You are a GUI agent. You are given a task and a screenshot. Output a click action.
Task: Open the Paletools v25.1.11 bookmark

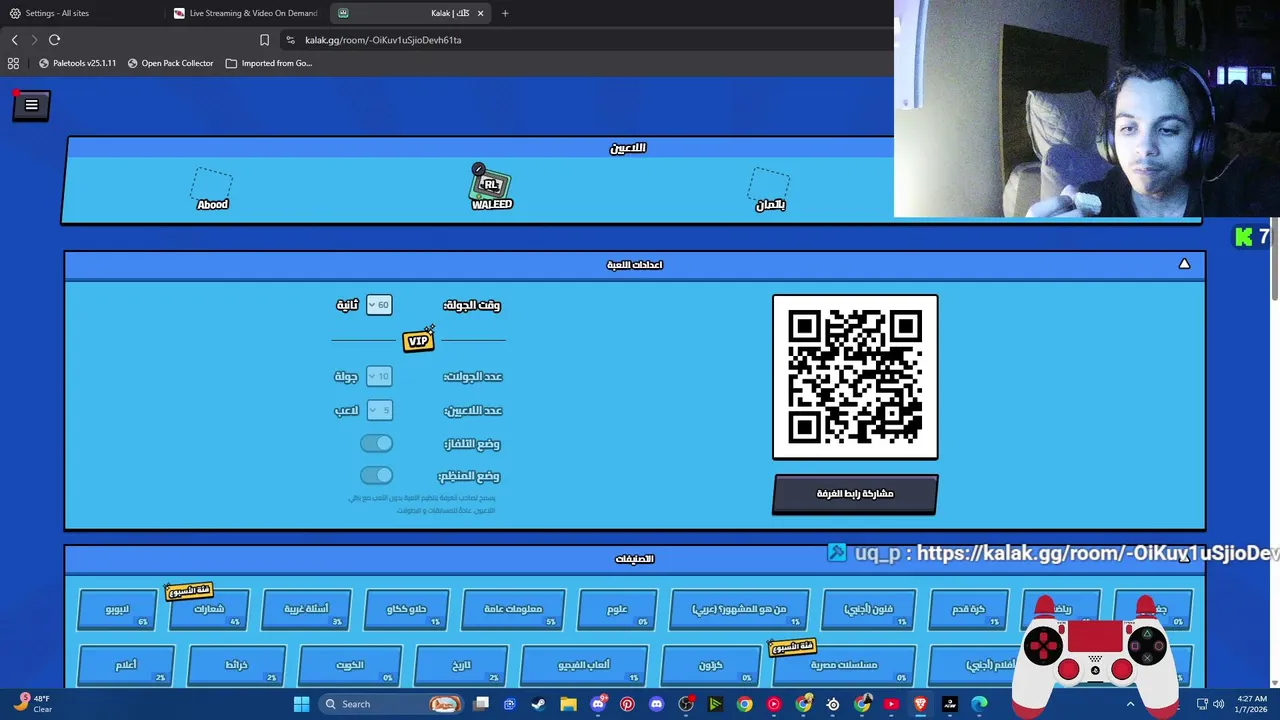77,63
